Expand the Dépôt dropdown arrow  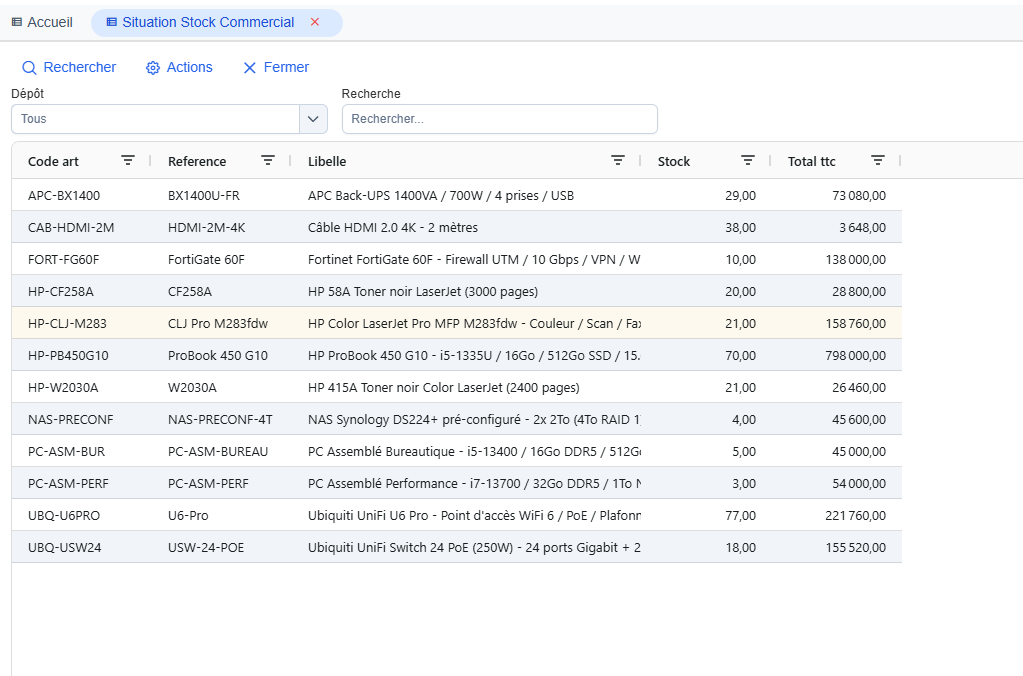pos(313,119)
